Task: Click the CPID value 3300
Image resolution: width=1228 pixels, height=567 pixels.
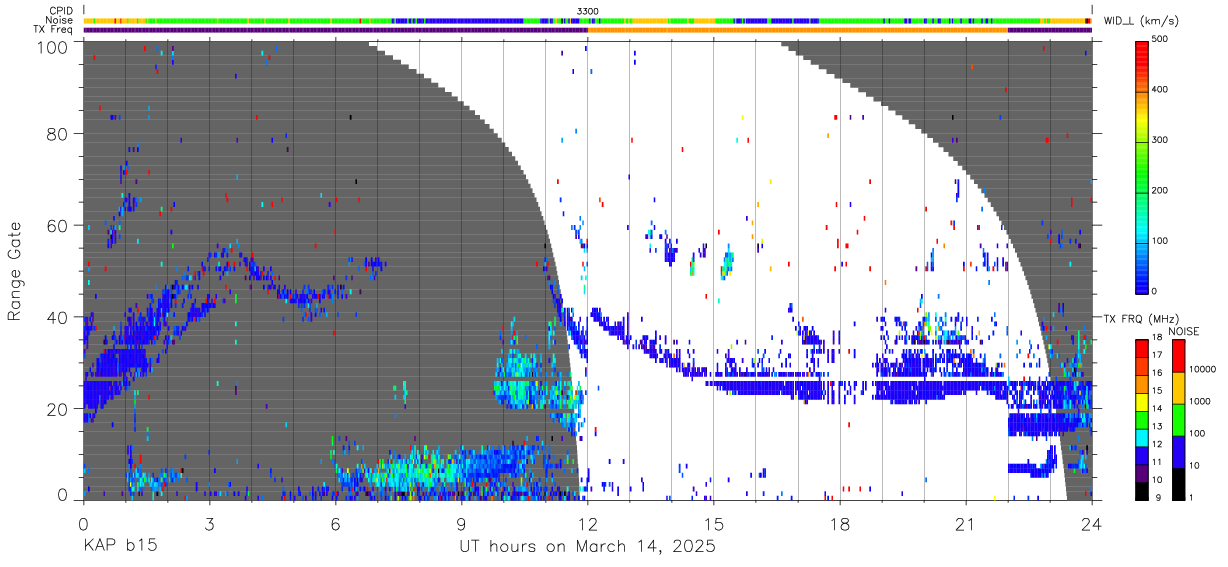Action: (x=588, y=11)
